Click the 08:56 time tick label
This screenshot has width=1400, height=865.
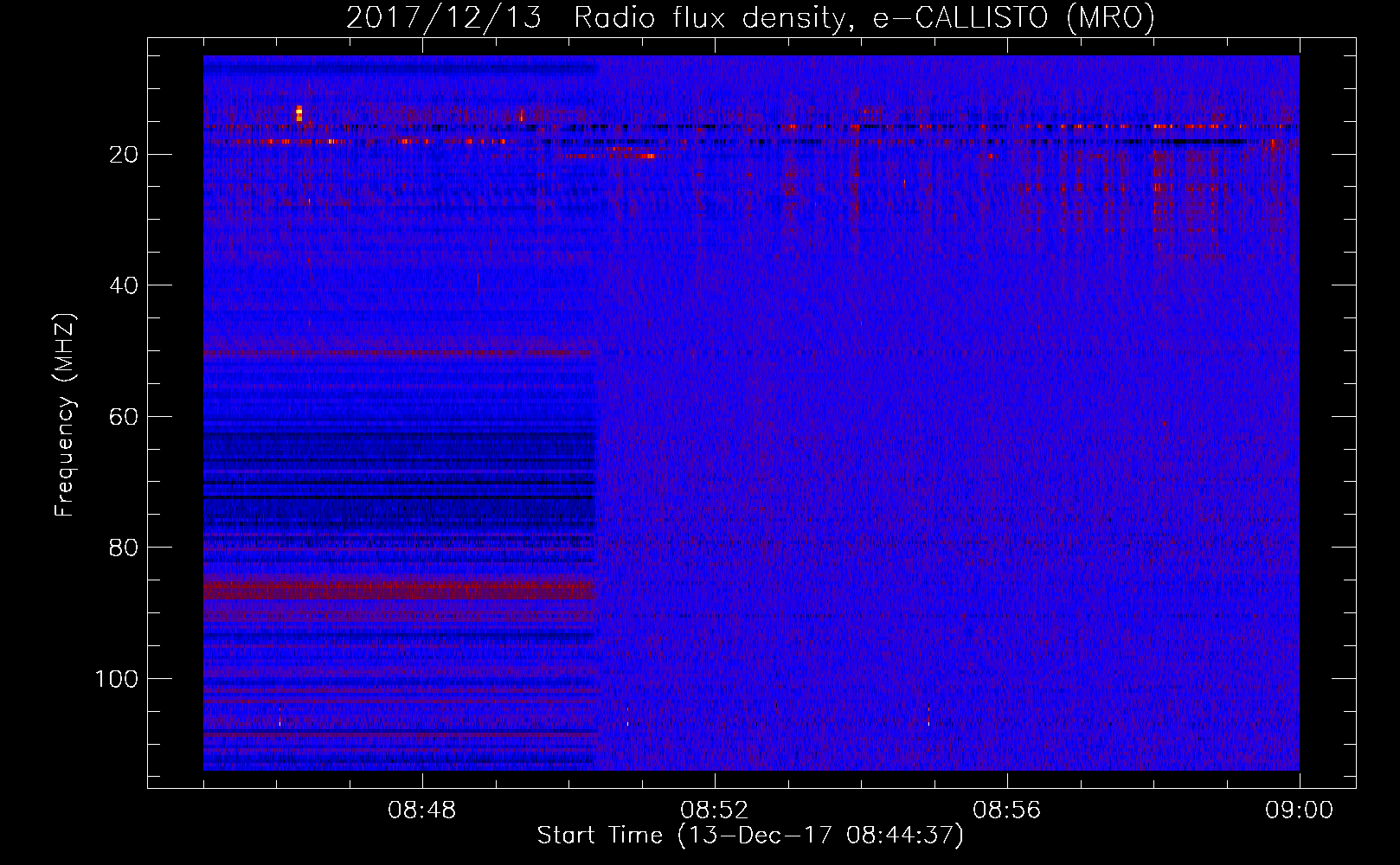click(1007, 811)
